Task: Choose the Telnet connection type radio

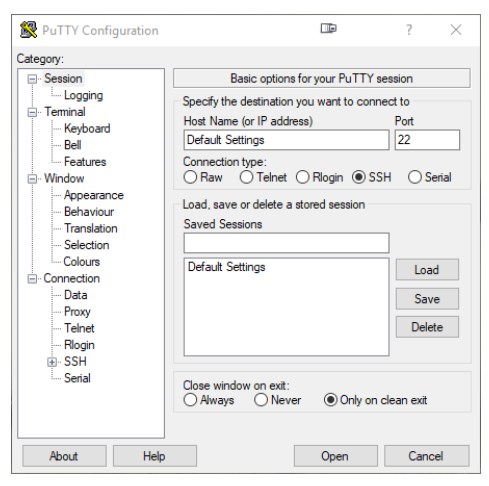Action: click(x=246, y=177)
